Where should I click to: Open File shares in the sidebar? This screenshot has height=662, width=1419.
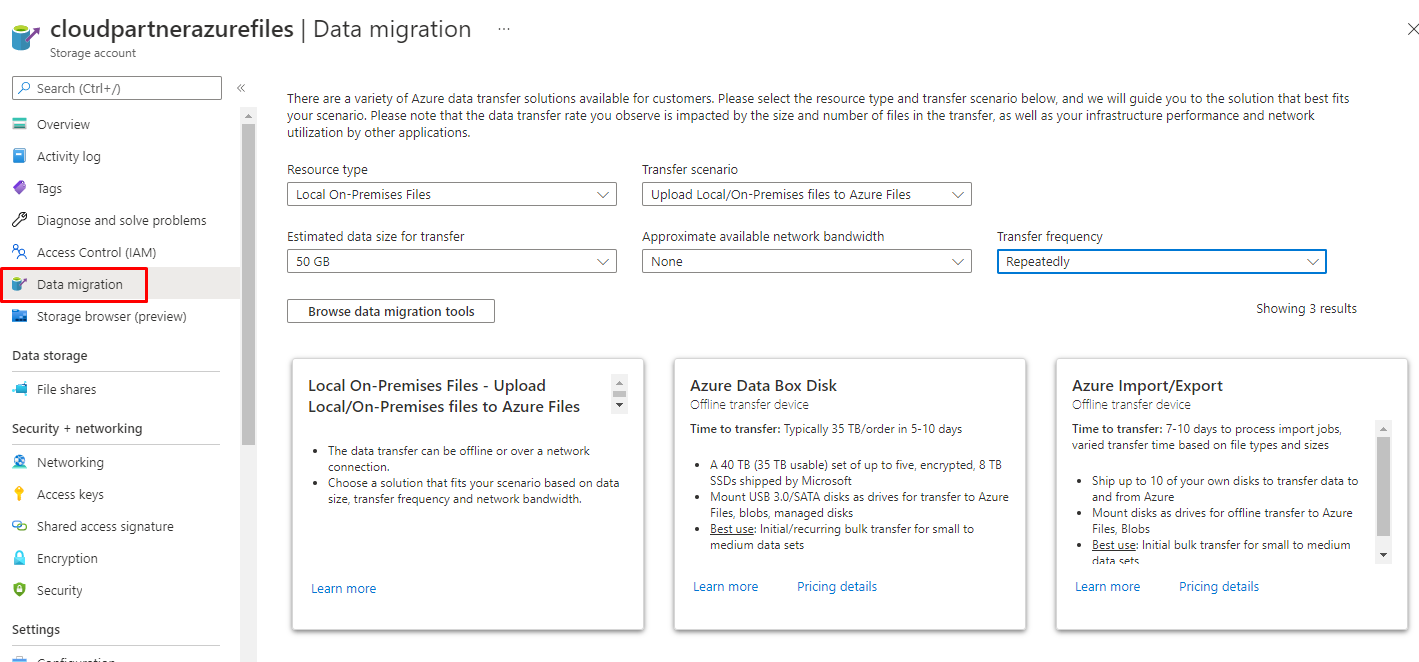(66, 389)
